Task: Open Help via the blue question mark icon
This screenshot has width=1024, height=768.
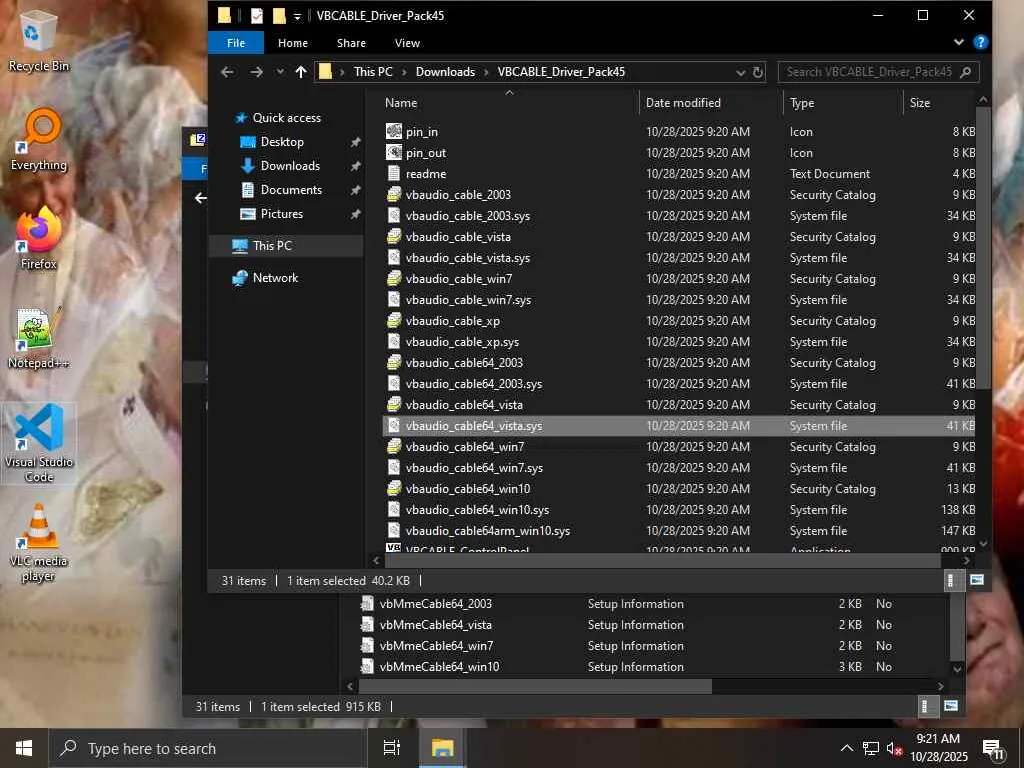Action: pyautogui.click(x=980, y=43)
